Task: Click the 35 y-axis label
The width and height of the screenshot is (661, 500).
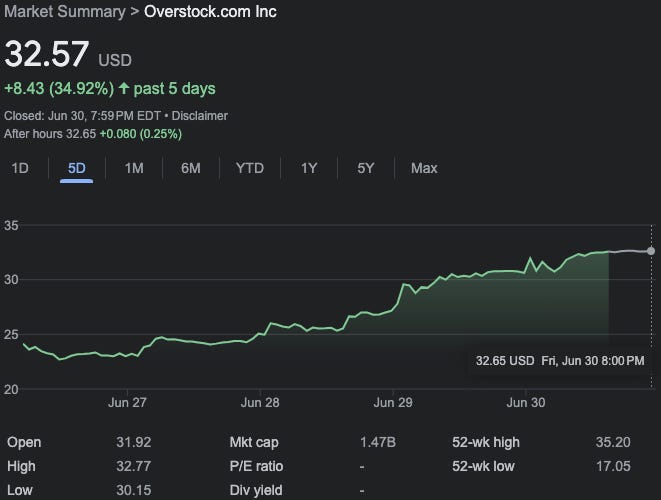Action: [x=11, y=226]
